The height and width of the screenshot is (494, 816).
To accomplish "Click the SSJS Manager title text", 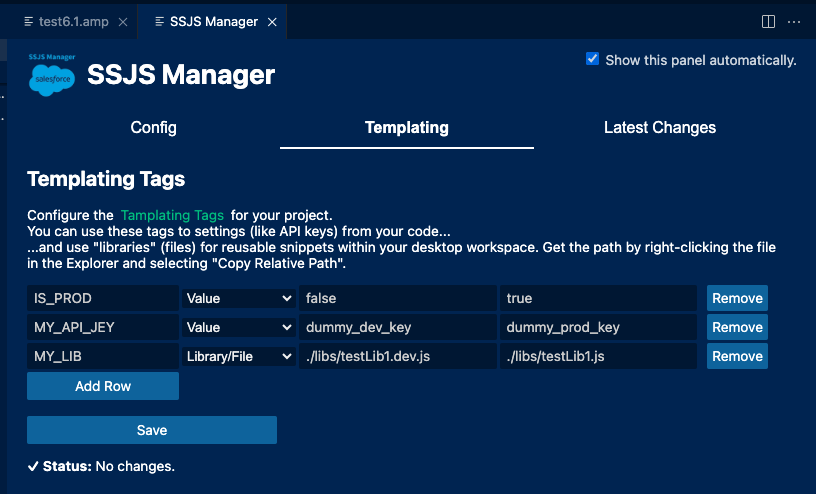I will (181, 74).
